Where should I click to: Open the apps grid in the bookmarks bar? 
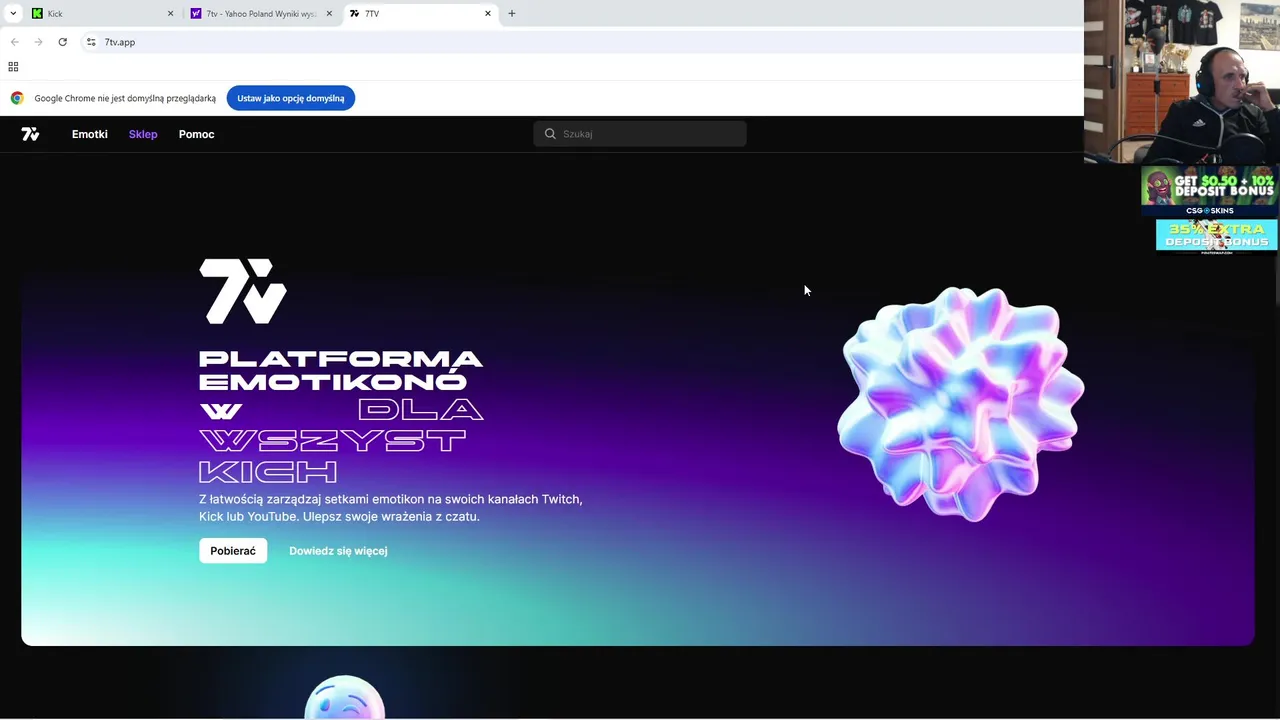click(x=13, y=67)
